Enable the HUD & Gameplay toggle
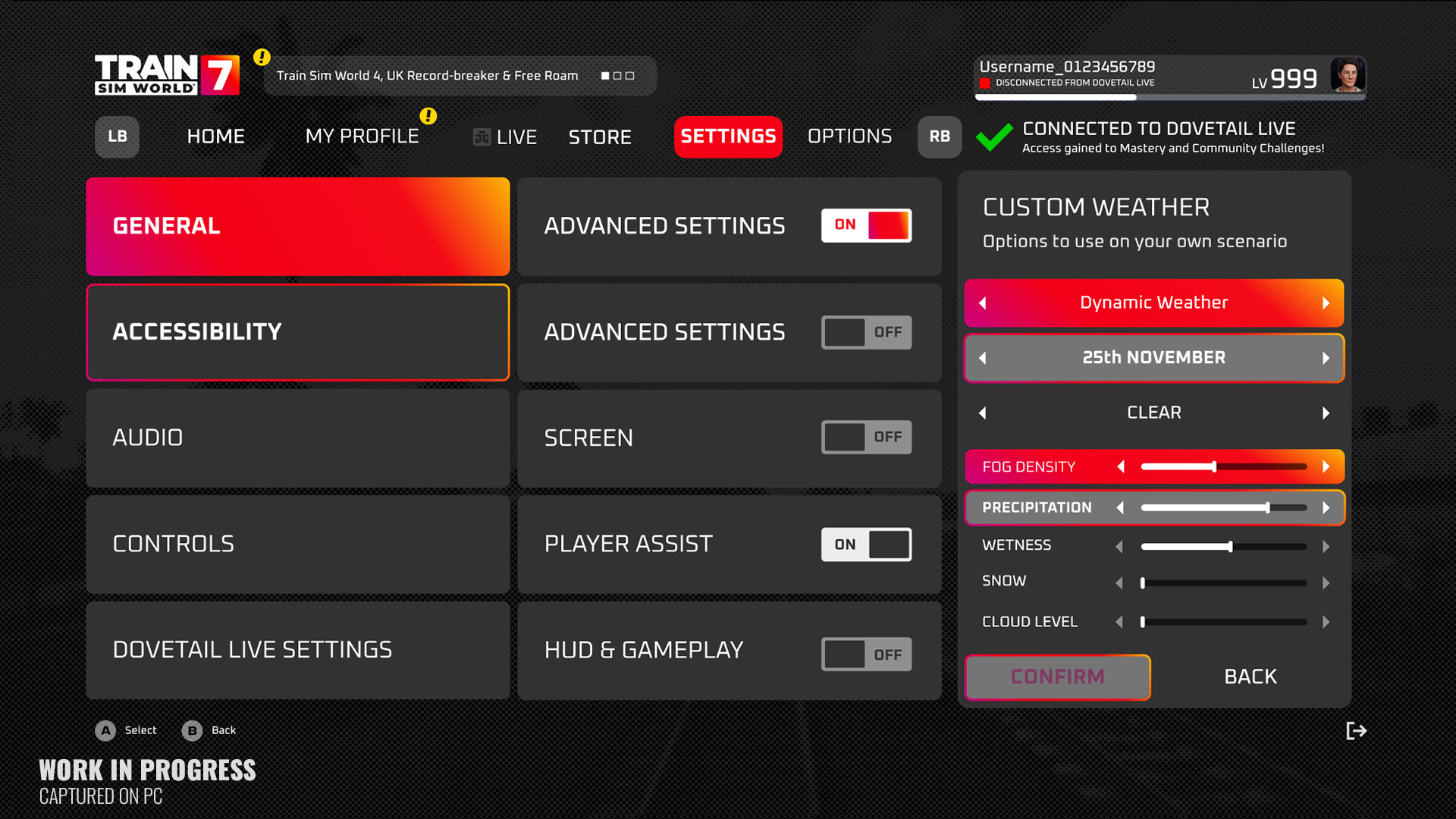This screenshot has width=1456, height=819. click(x=867, y=654)
